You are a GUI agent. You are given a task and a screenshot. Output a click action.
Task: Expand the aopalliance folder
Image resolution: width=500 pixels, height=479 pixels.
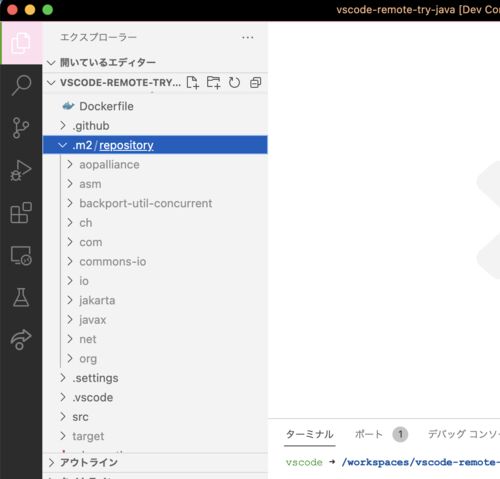point(155,164)
